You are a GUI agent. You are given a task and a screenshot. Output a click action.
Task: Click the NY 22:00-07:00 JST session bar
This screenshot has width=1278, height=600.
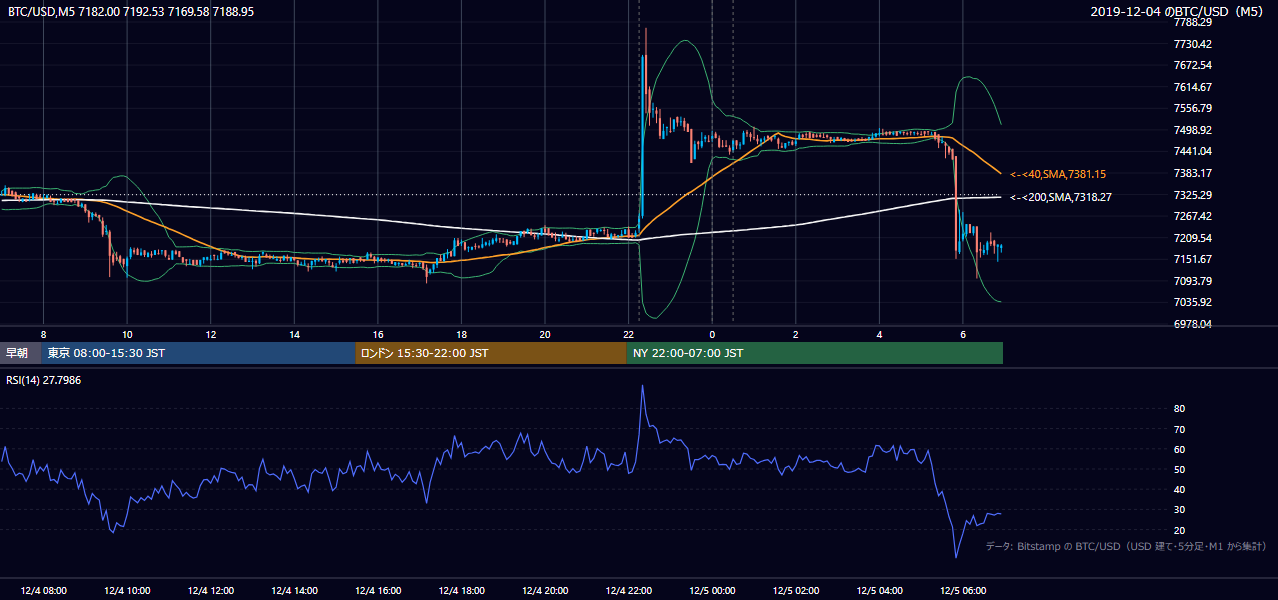click(x=815, y=353)
